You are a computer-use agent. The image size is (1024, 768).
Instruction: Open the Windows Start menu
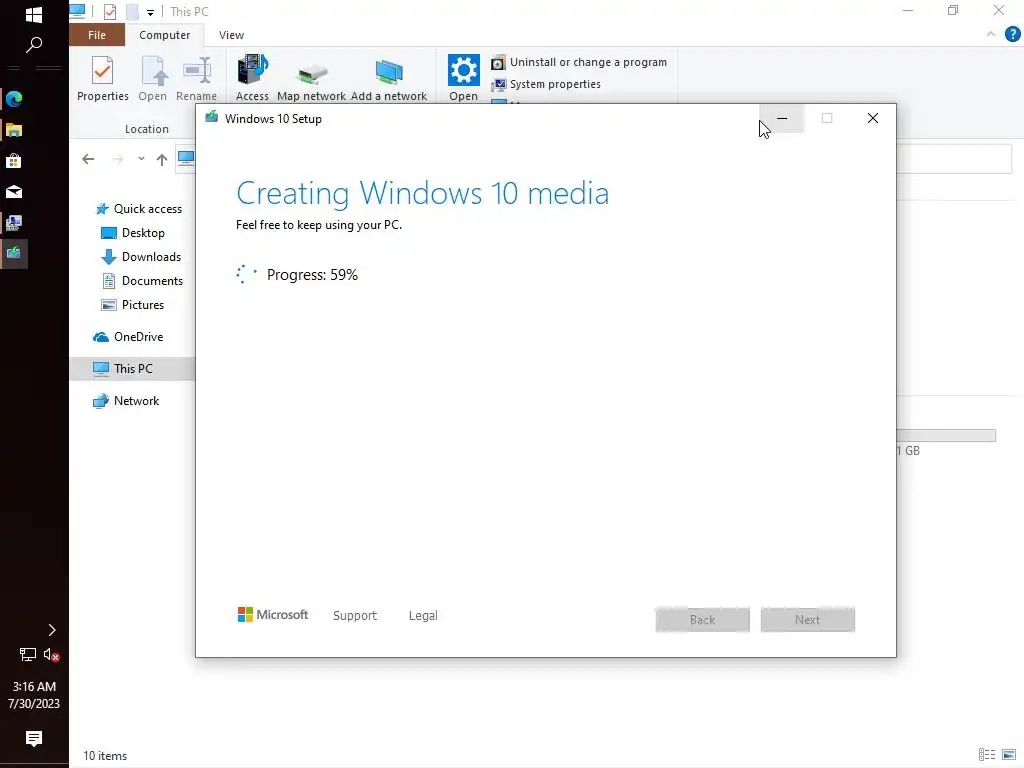[33, 14]
